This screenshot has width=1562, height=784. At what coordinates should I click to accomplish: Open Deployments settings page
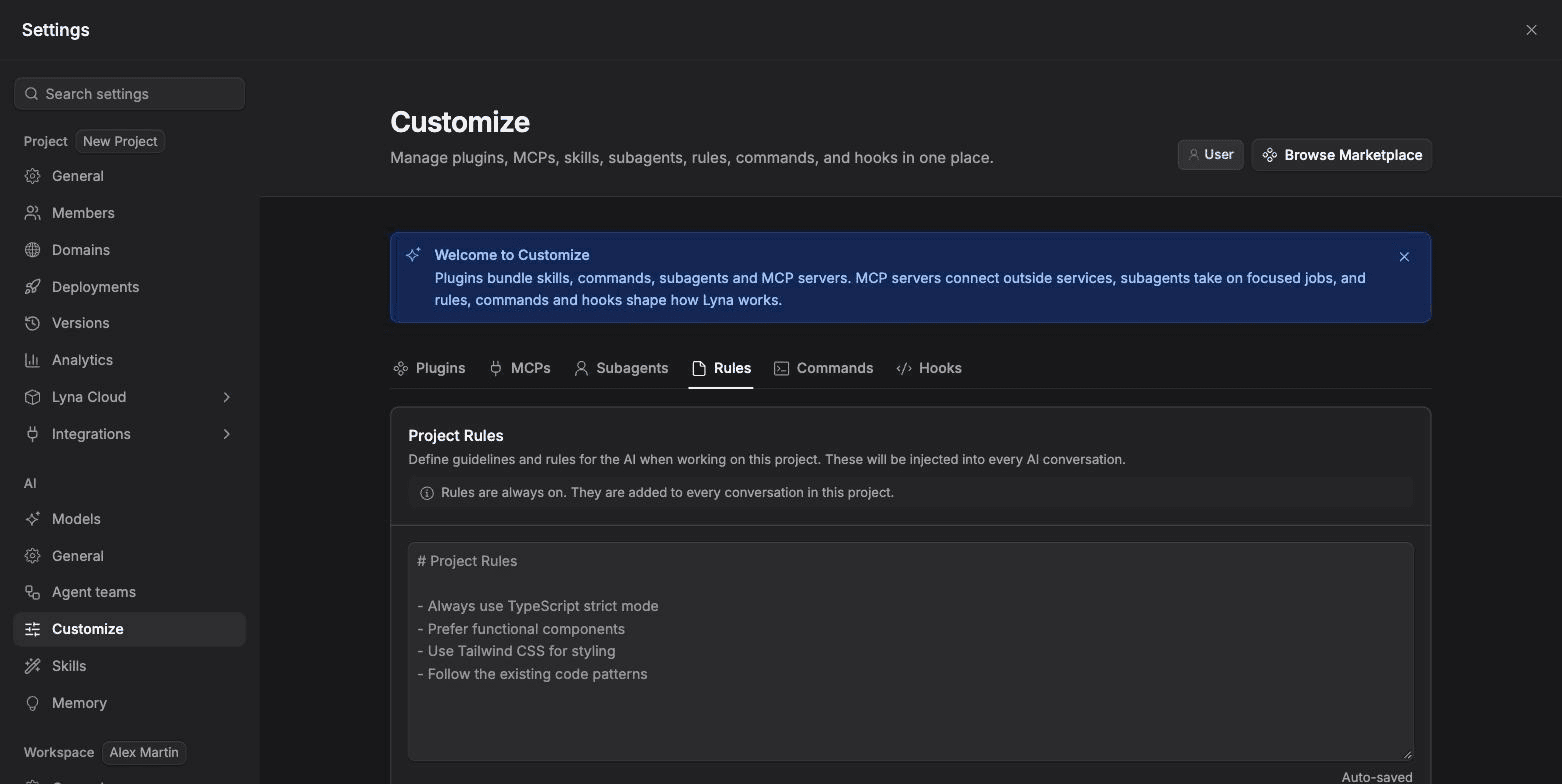(x=129, y=287)
